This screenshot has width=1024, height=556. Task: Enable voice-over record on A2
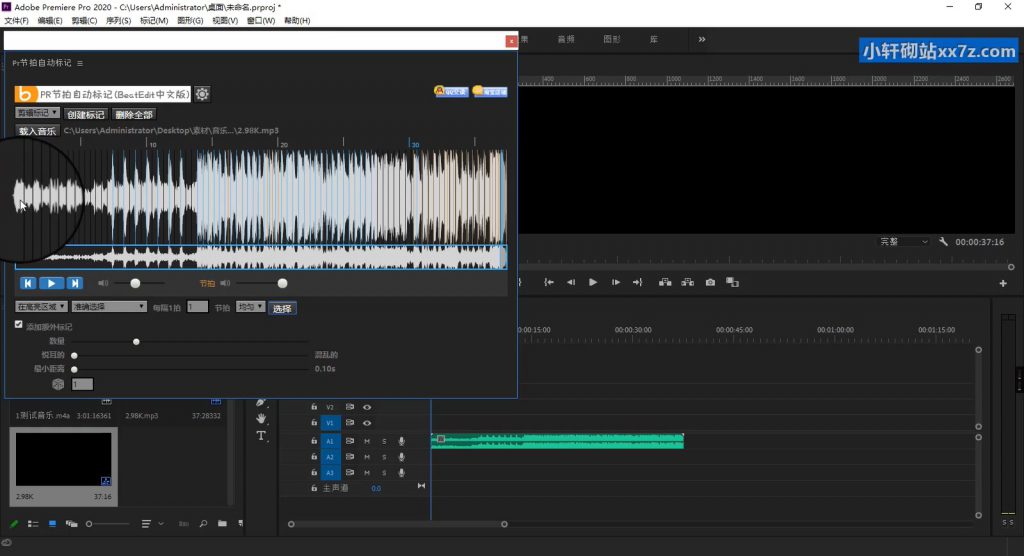tap(402, 457)
